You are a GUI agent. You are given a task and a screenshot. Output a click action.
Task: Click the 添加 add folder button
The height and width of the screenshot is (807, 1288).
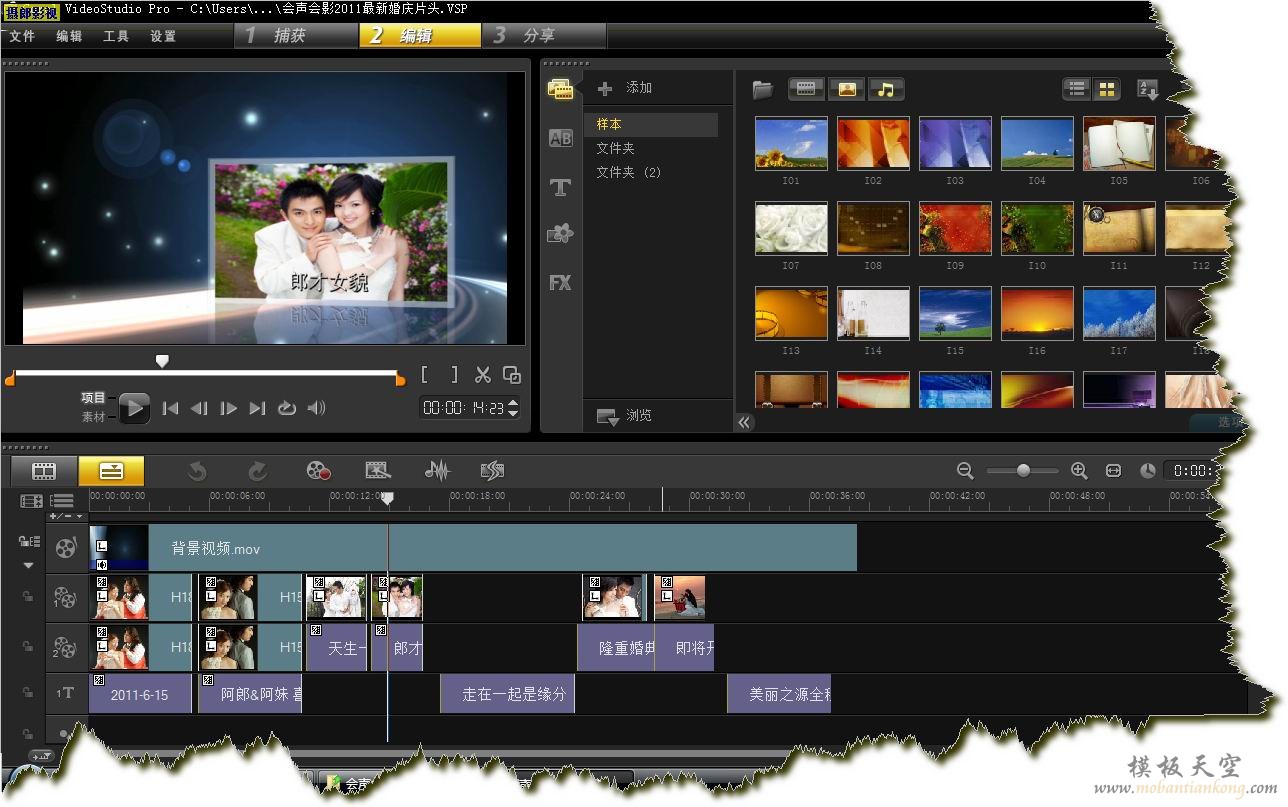pyautogui.click(x=626, y=88)
